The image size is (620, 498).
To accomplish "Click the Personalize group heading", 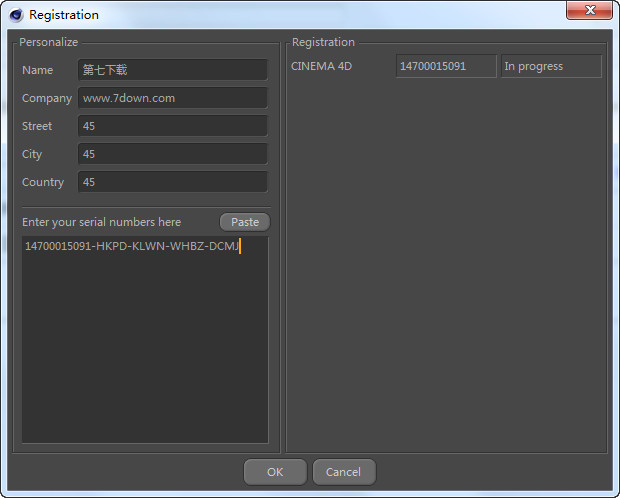I will click(49, 42).
